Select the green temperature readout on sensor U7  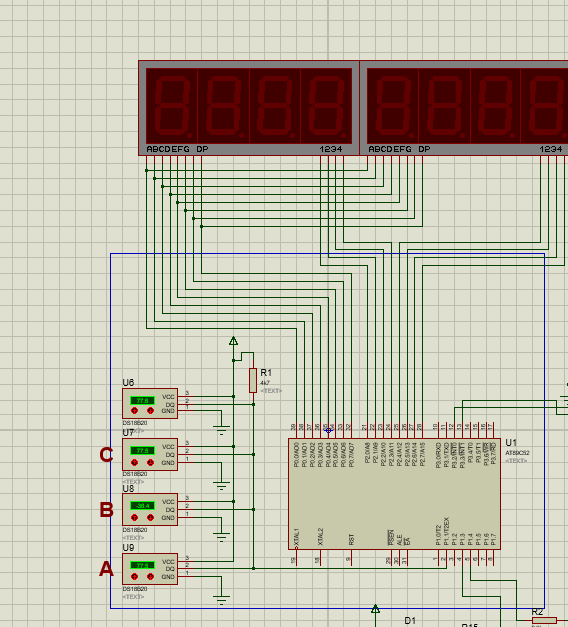(142, 451)
